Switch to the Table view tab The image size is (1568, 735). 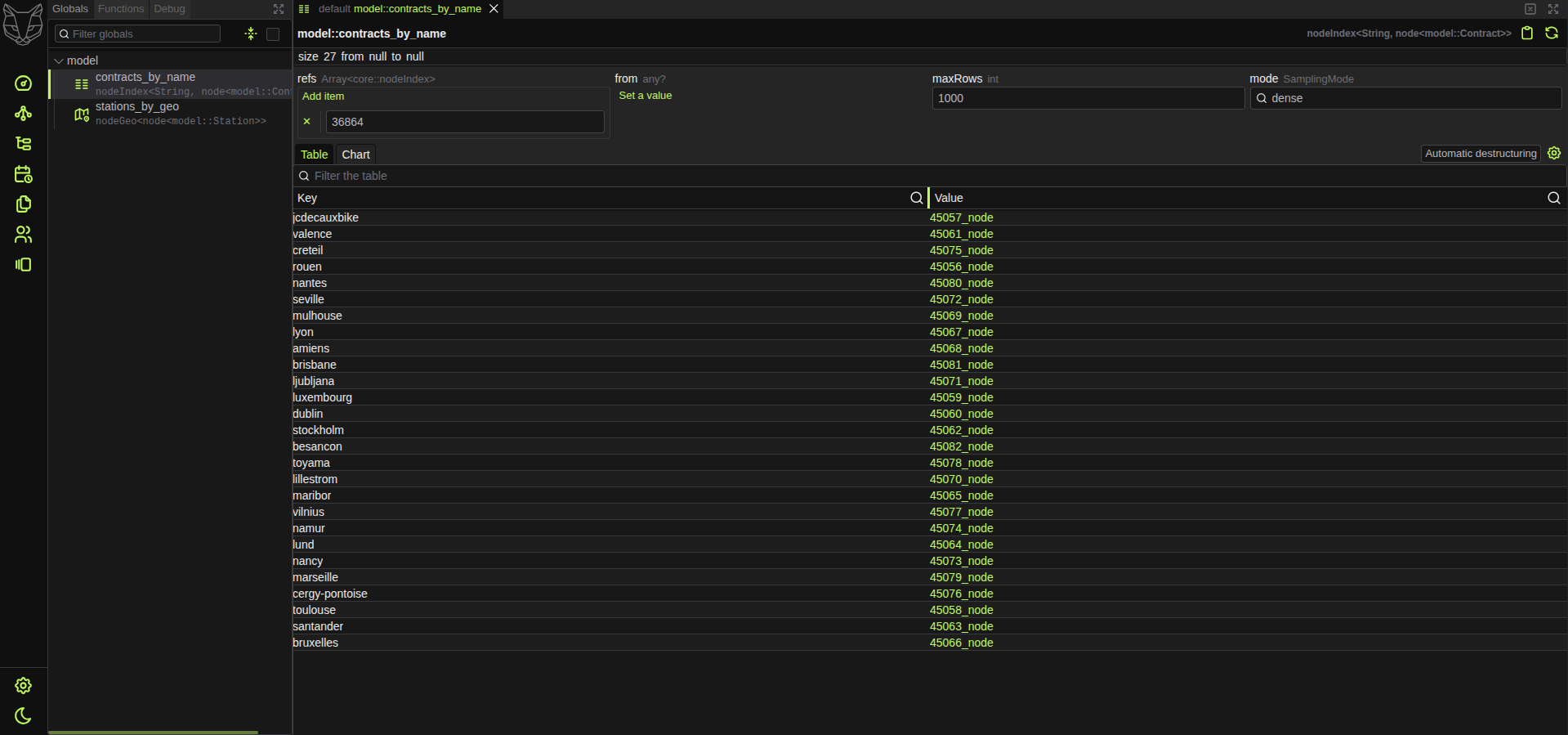coord(314,155)
